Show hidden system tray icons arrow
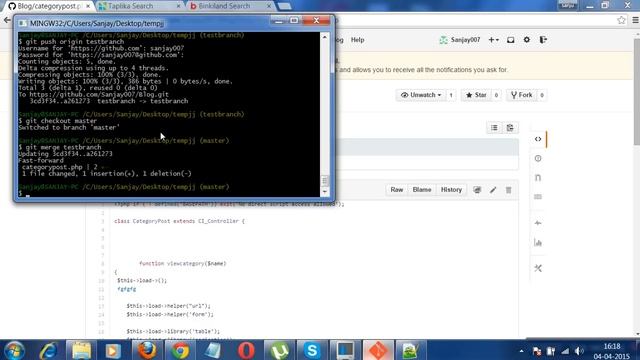This screenshot has width=640, height=360. tap(521, 351)
